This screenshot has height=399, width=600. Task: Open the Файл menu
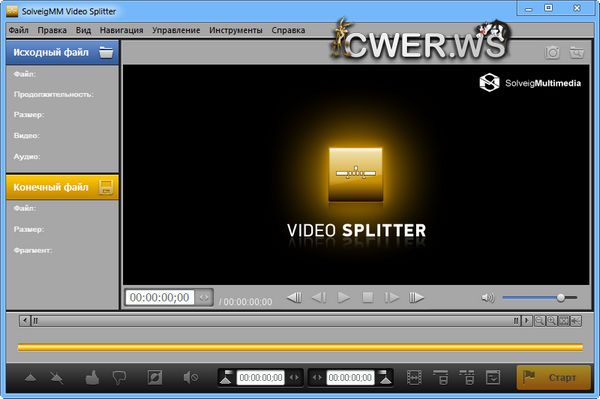coord(18,30)
